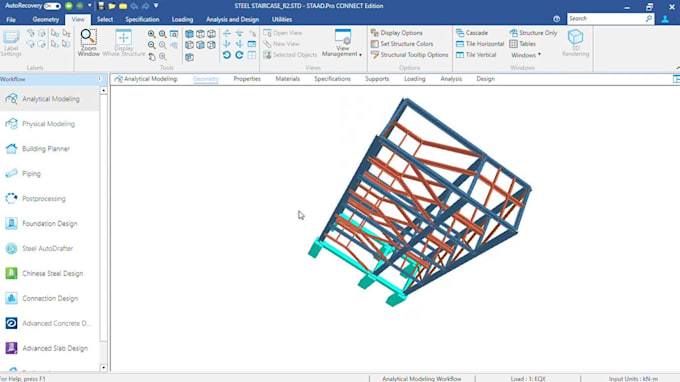Open Structural Tooltip Options
The width and height of the screenshot is (680, 382).
409,55
